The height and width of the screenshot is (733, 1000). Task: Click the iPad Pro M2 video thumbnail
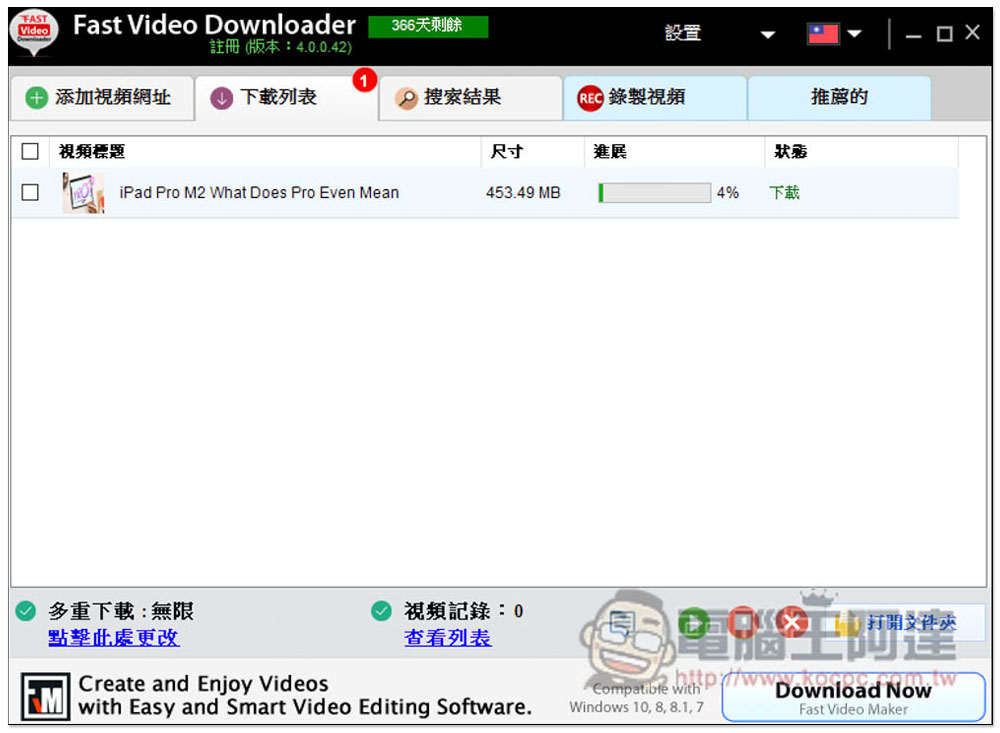(x=83, y=193)
